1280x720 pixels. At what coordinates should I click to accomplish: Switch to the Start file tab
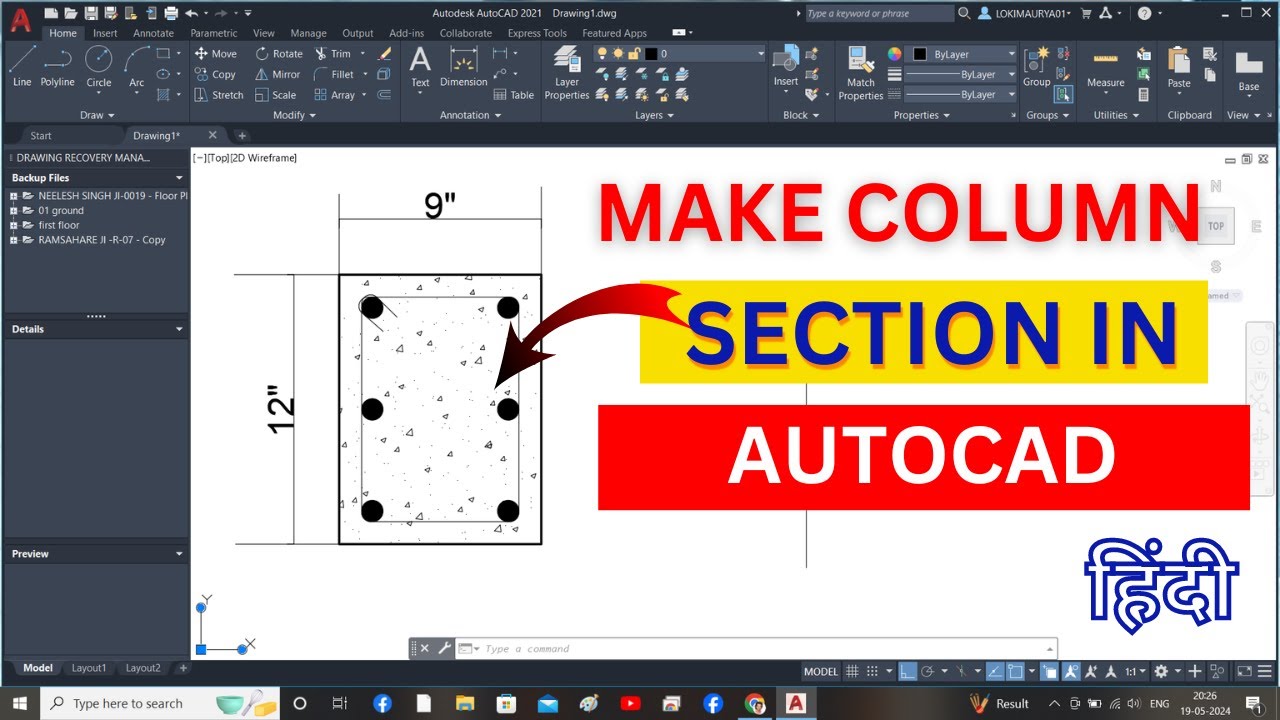click(x=41, y=136)
